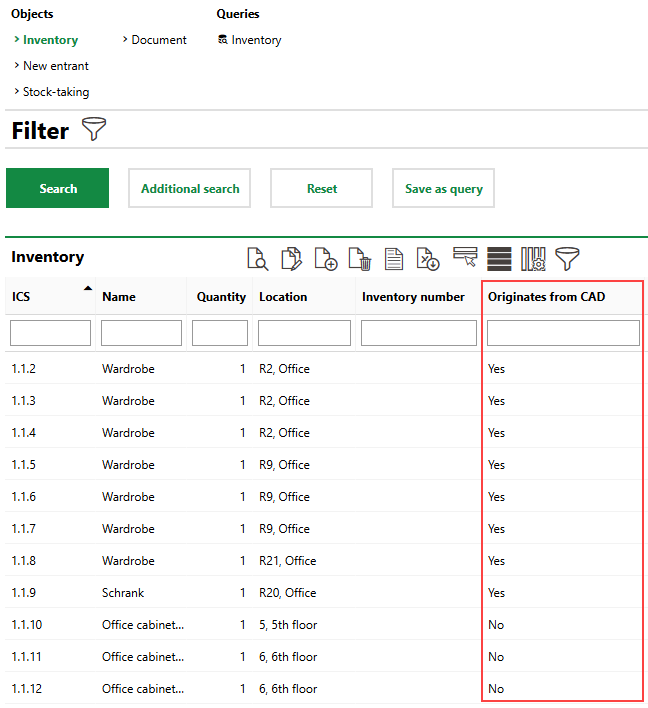The height and width of the screenshot is (708, 648).
Task: Click the stacked rows list view icon
Action: click(499, 258)
